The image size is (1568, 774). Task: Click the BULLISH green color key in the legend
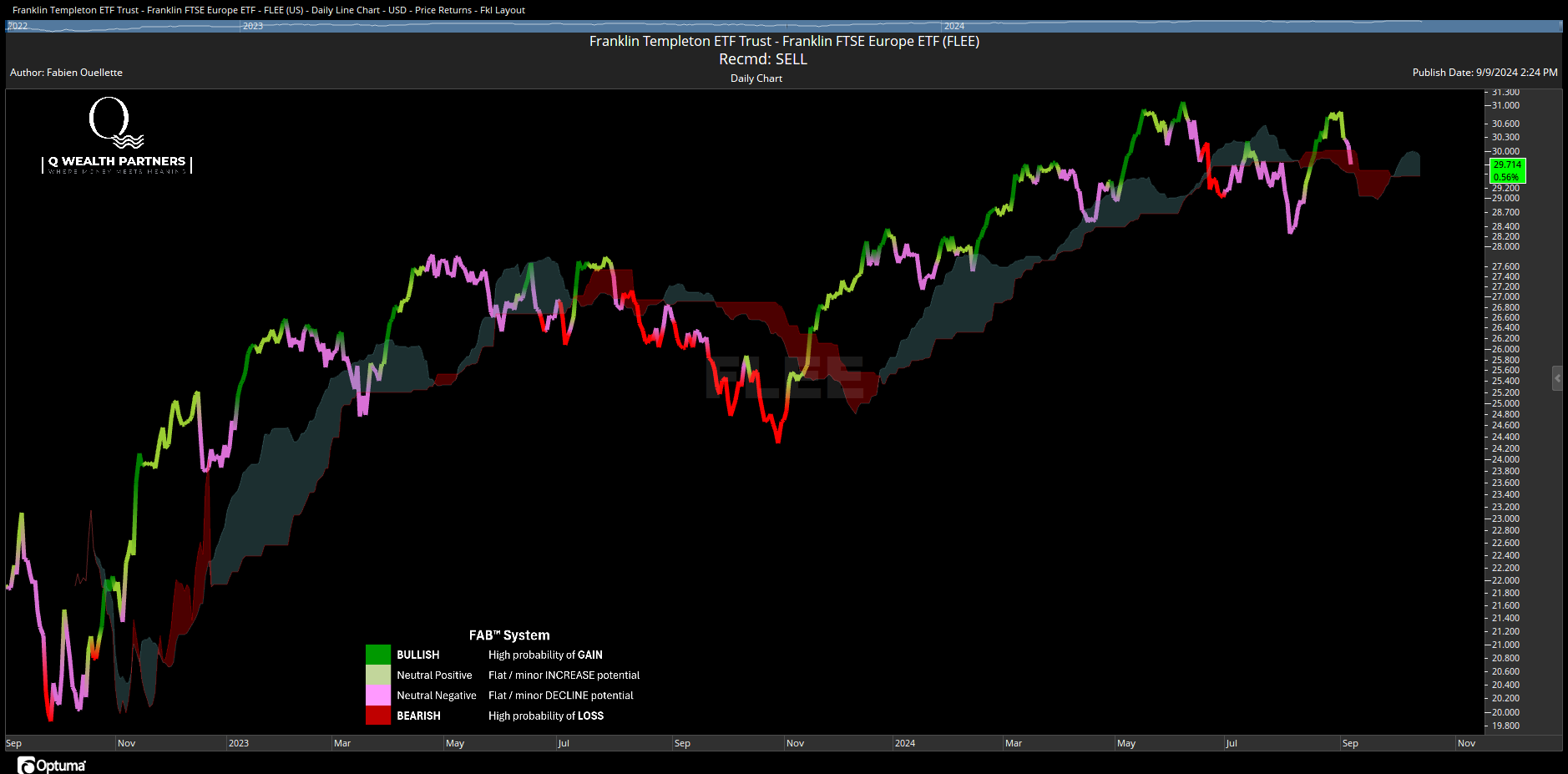(x=378, y=655)
